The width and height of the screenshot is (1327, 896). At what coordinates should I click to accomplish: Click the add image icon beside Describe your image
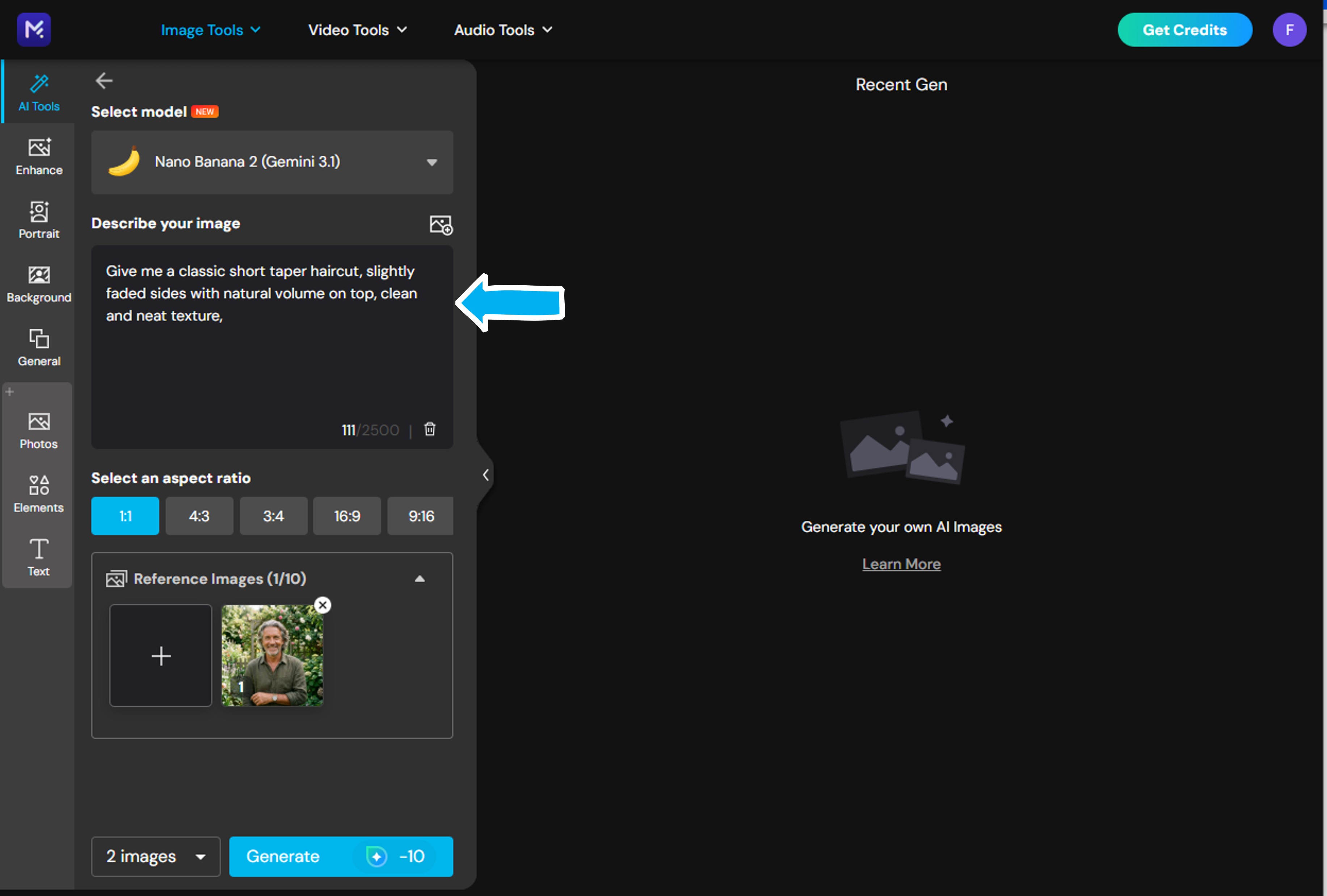(441, 224)
